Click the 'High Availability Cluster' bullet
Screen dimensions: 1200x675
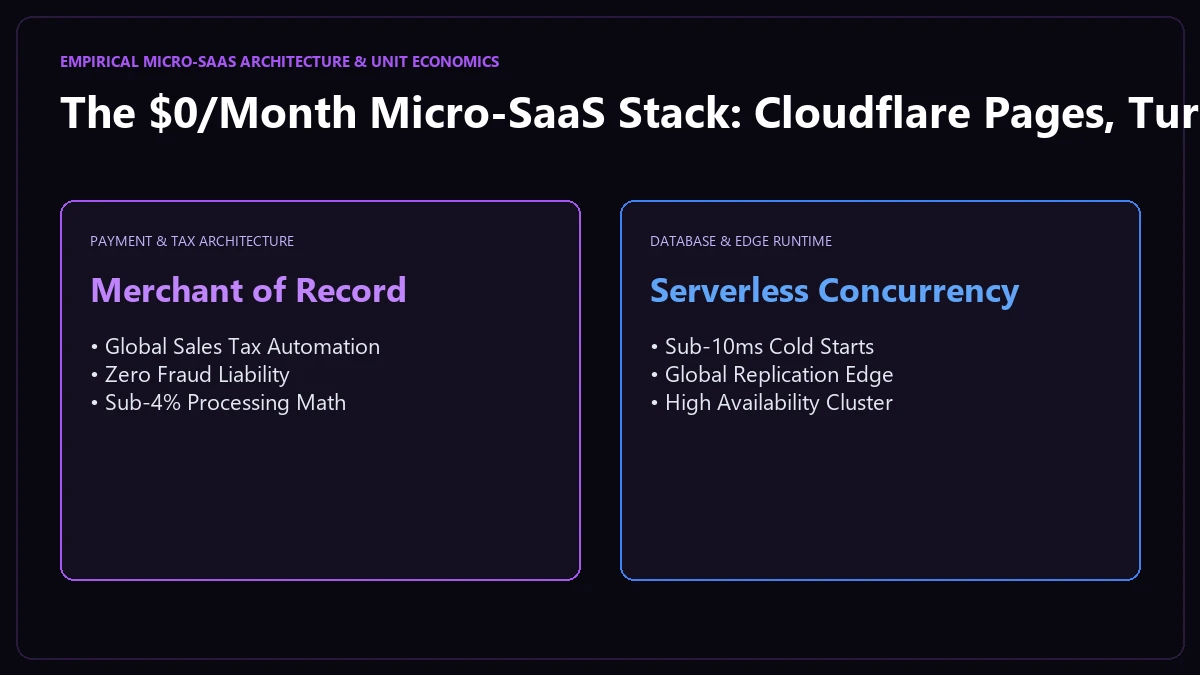[771, 403]
